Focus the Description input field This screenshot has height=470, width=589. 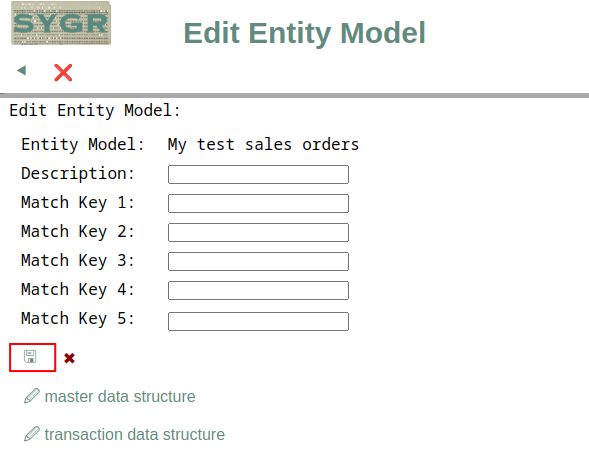(x=258, y=174)
